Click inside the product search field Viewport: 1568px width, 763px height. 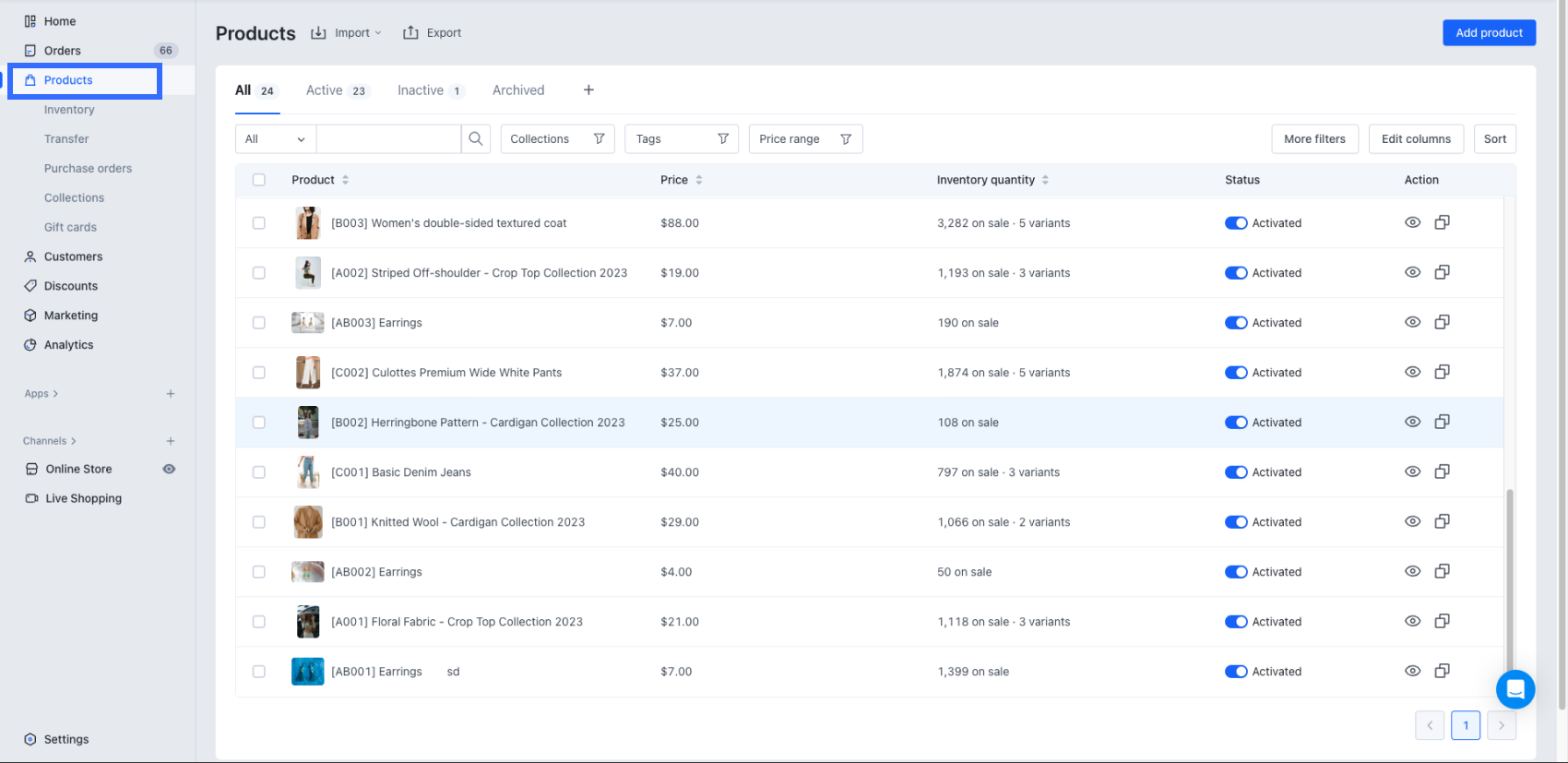(388, 139)
